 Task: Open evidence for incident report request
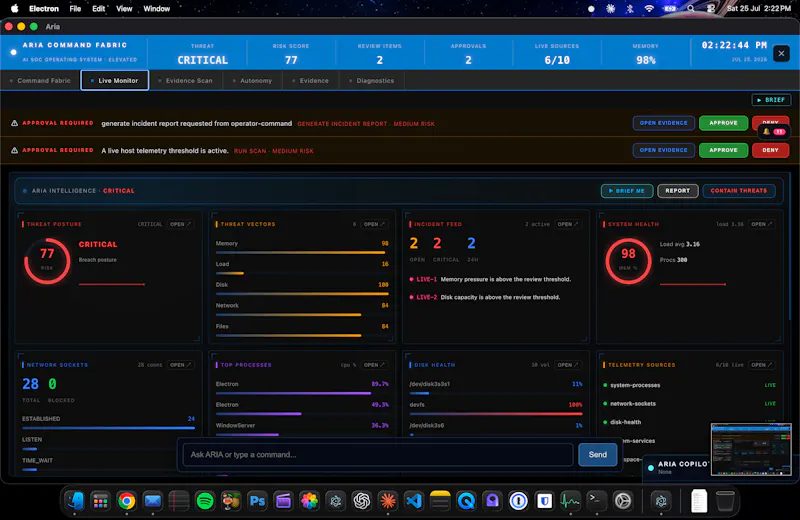(663, 123)
